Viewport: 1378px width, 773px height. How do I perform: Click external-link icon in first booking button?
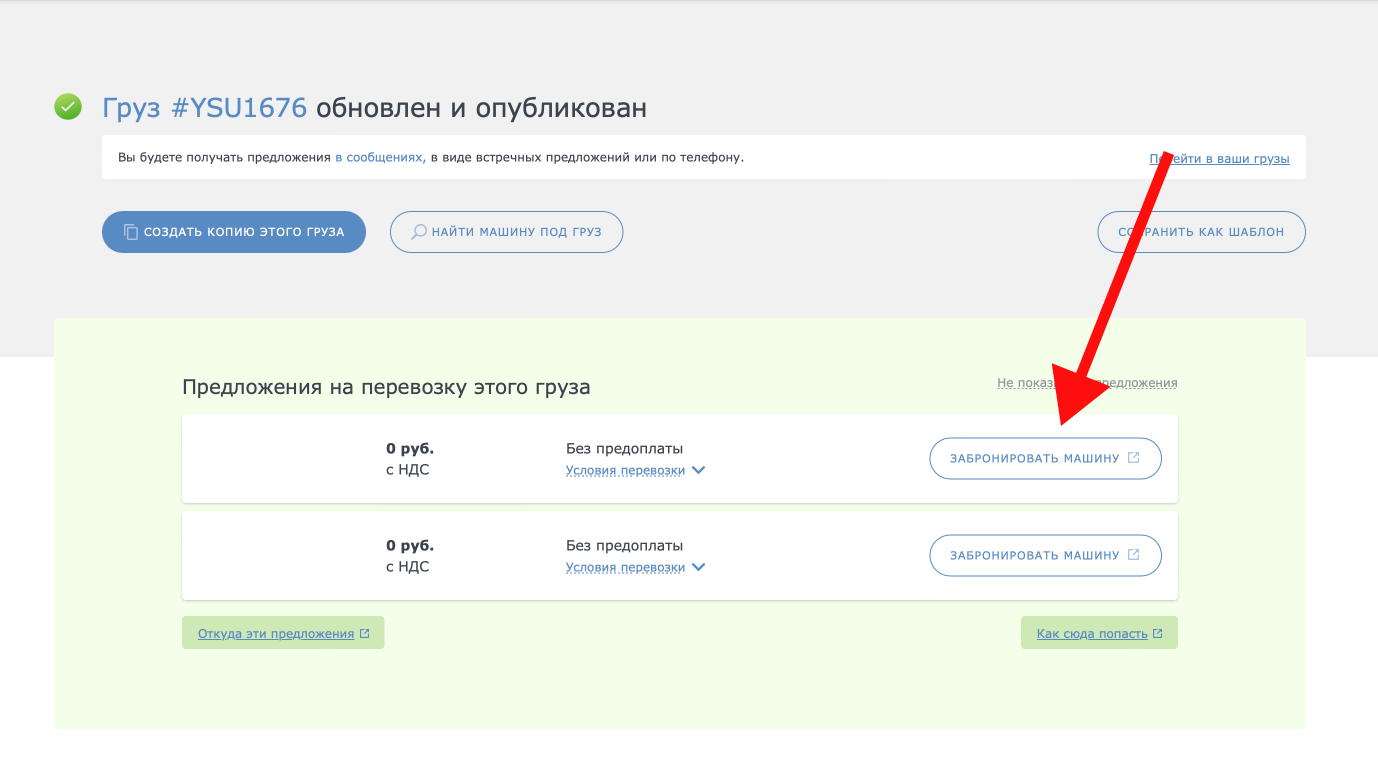click(1133, 458)
